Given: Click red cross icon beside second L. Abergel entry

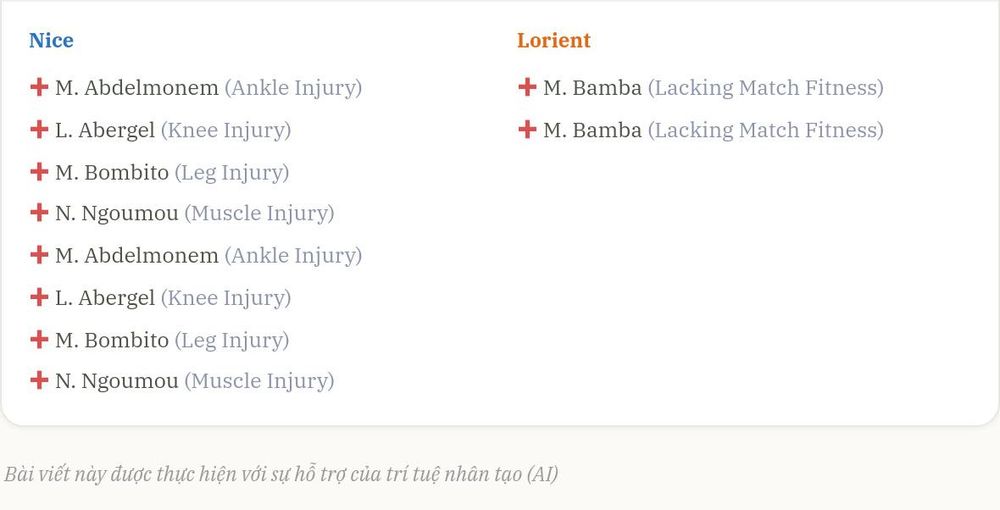Looking at the screenshot, I should (39, 297).
